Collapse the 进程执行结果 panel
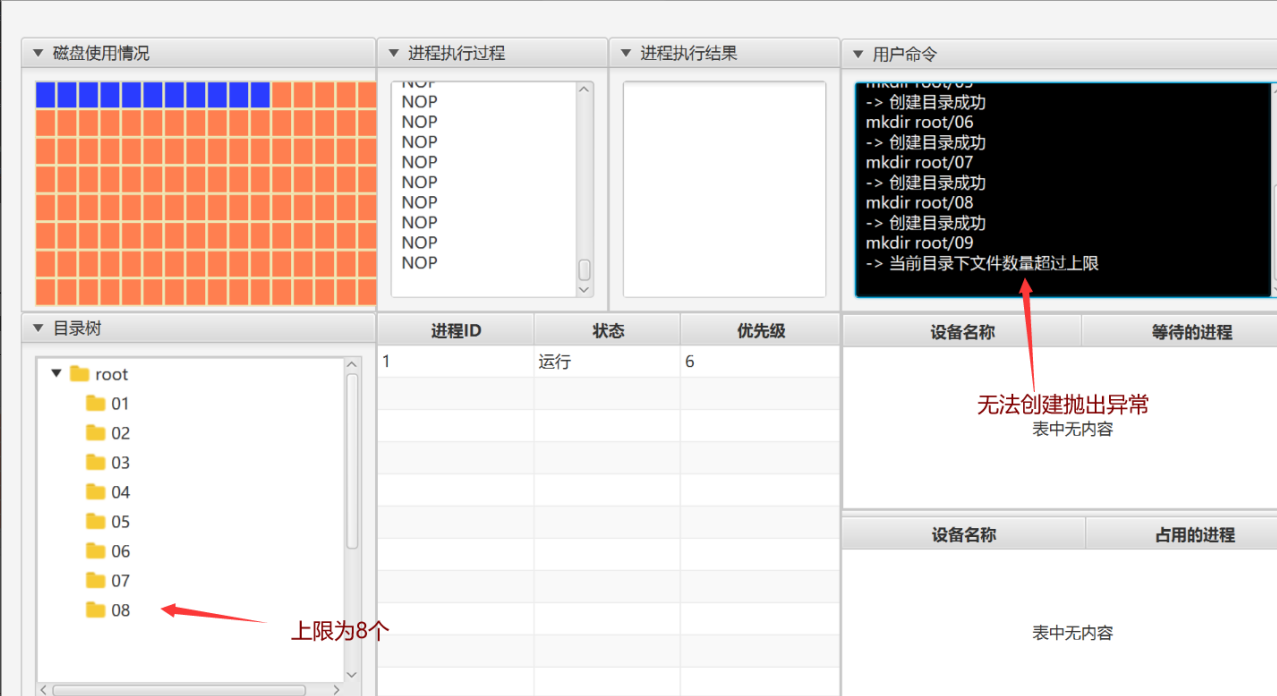The image size is (1277, 696). (x=625, y=53)
